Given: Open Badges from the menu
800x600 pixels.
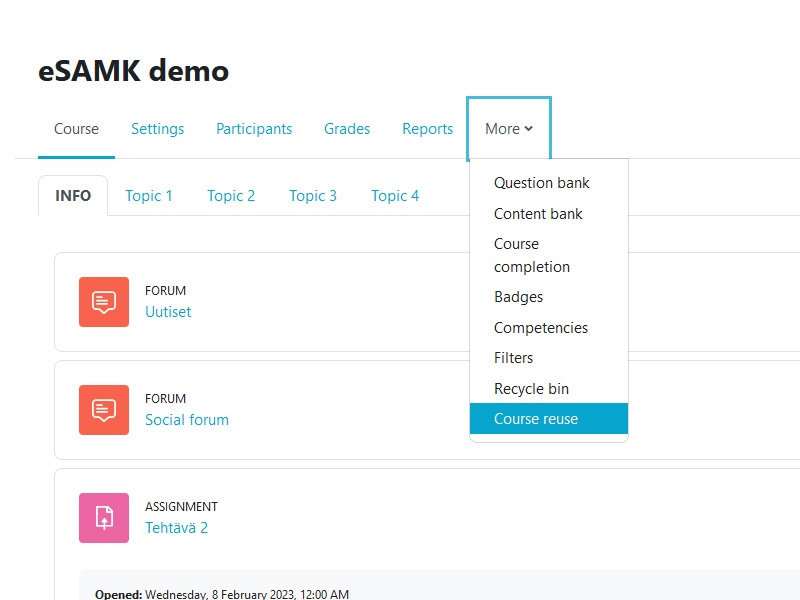Looking at the screenshot, I should [548, 297].
